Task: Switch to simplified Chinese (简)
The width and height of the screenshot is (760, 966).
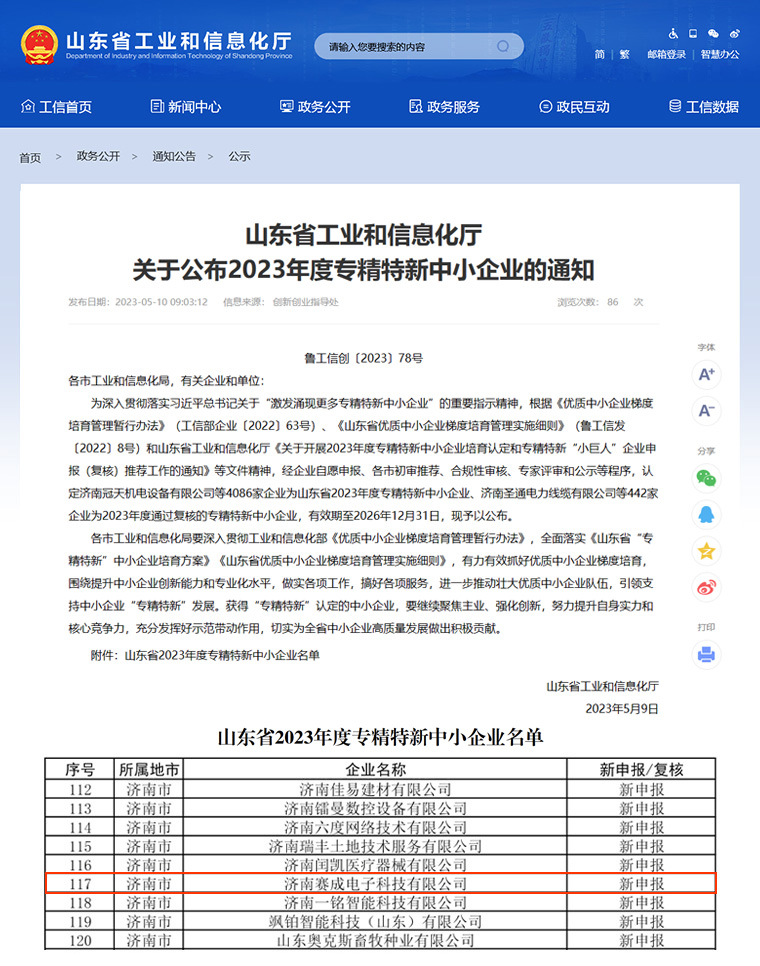Action: 599,55
